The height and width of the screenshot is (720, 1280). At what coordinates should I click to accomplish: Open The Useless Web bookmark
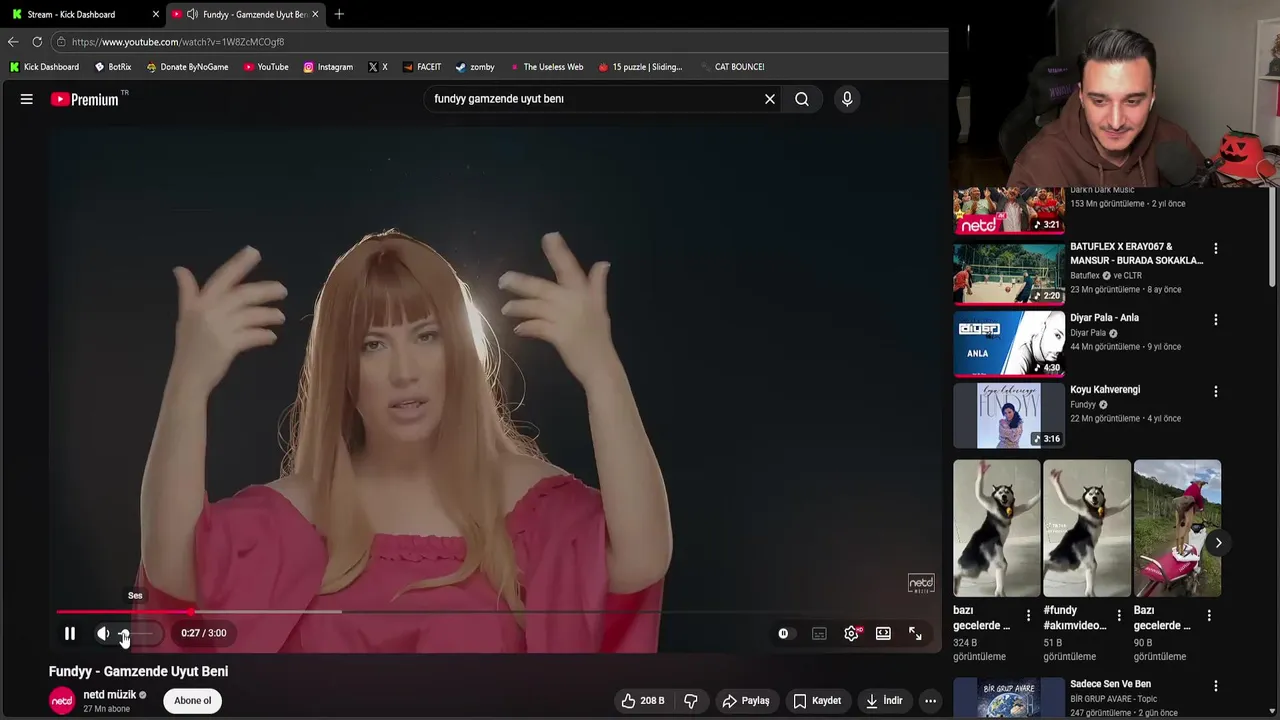click(x=546, y=67)
